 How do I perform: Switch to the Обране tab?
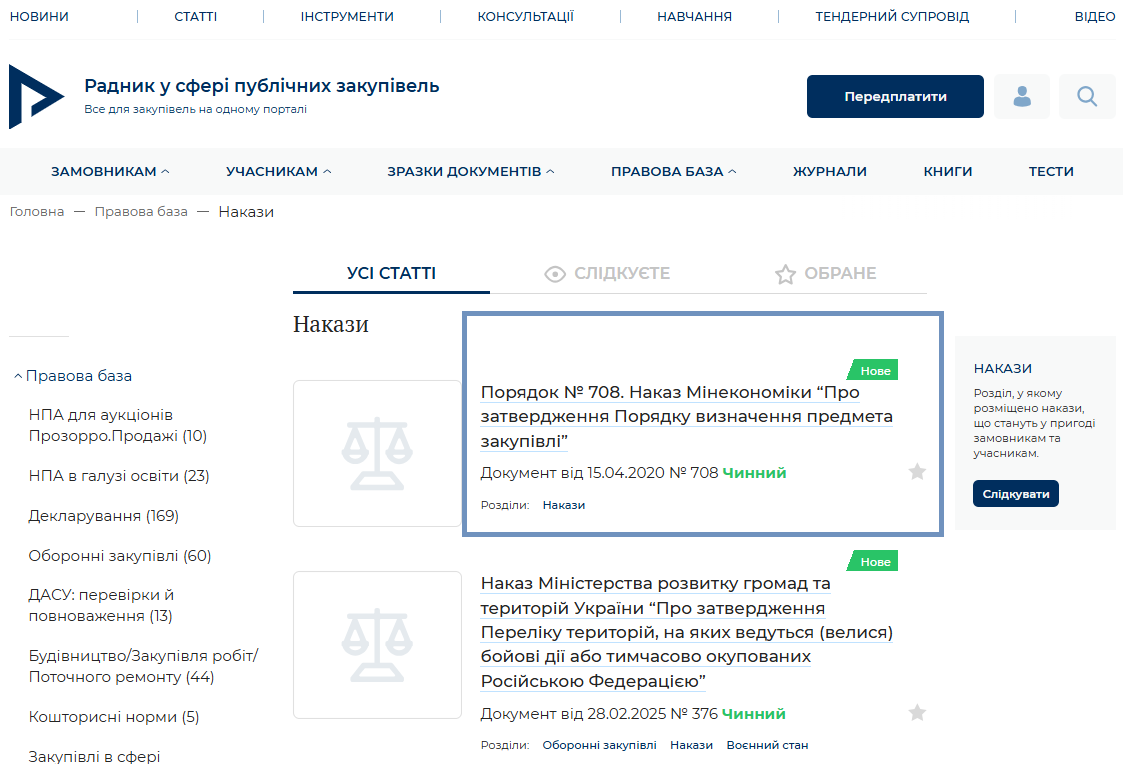pyautogui.click(x=825, y=274)
